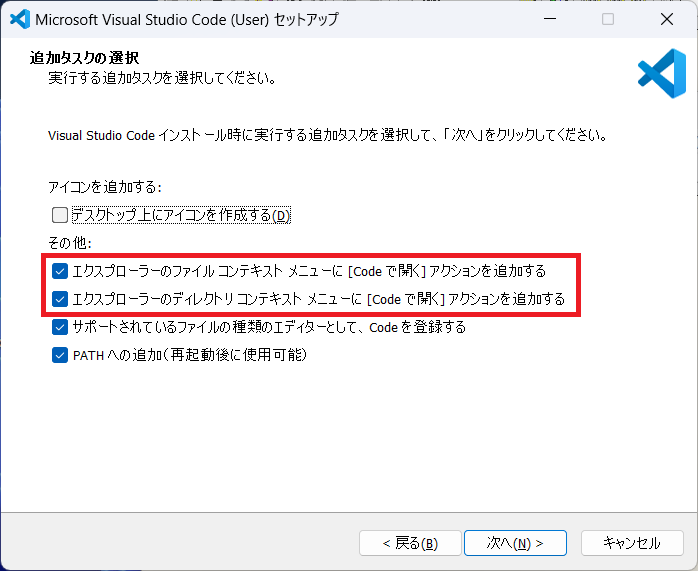This screenshot has height=571, width=698.
Task: Click the VS Code icon in title bar
Action: pos(18,19)
